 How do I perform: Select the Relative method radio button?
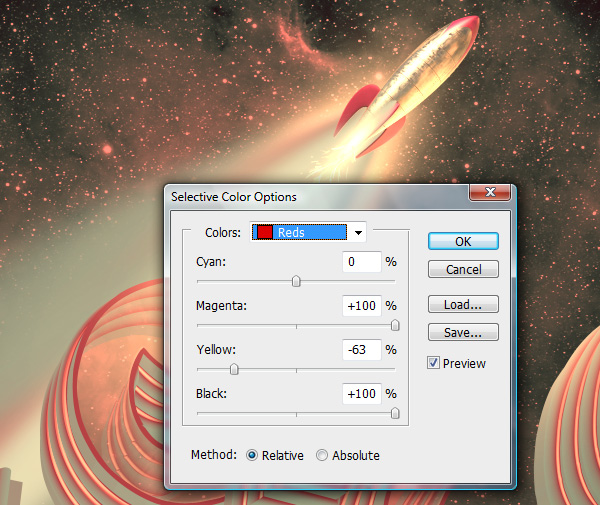coord(252,455)
